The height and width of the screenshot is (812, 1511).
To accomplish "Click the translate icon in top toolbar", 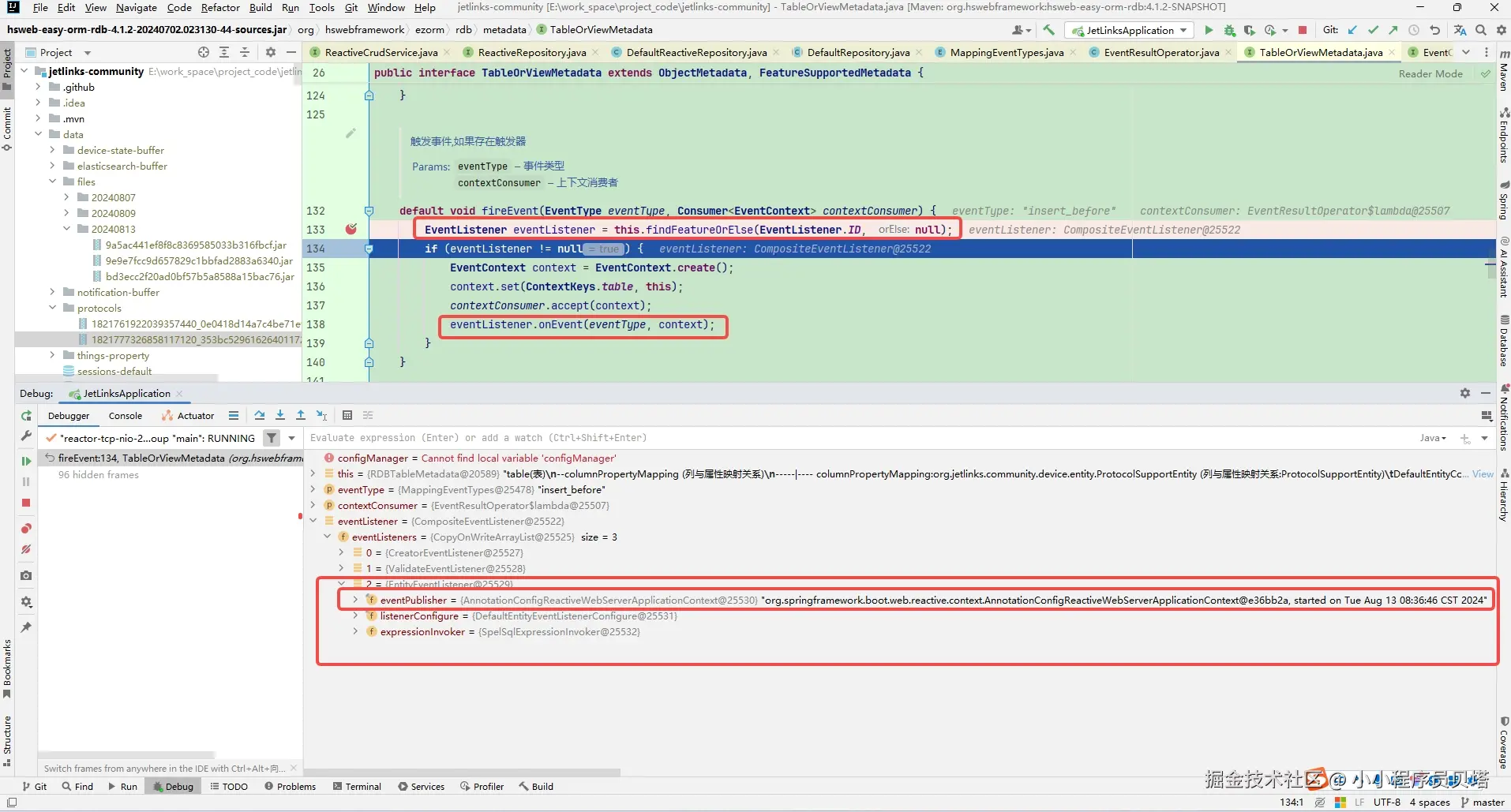I will (1460, 30).
